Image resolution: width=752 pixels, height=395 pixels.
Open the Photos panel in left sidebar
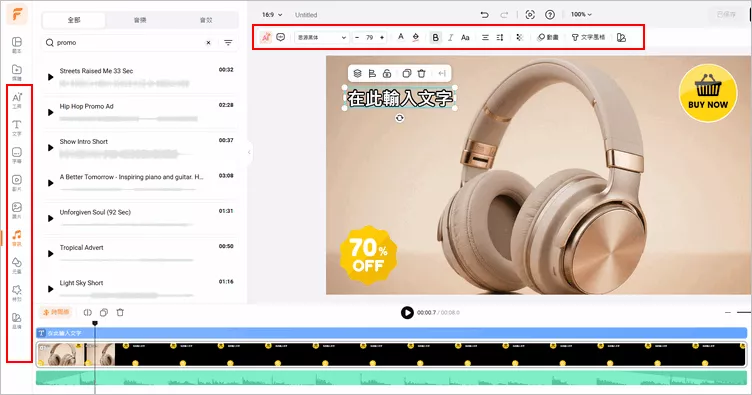tap(17, 210)
